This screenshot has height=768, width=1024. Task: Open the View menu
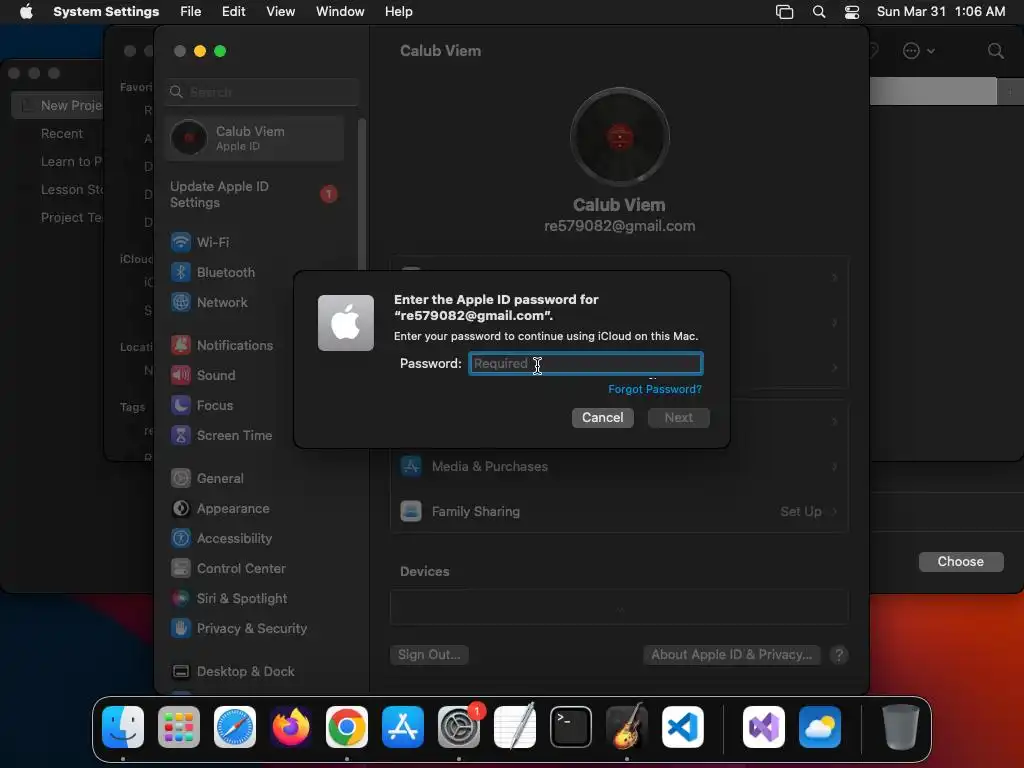tap(280, 12)
